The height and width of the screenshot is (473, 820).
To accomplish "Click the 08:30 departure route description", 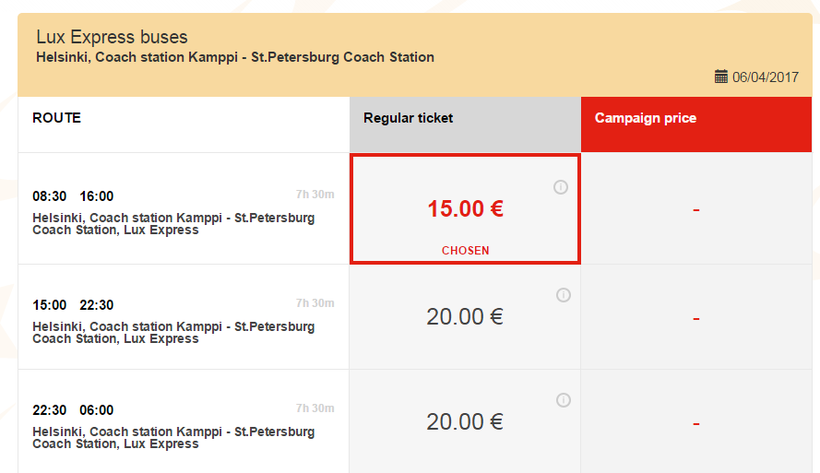I will [x=173, y=224].
